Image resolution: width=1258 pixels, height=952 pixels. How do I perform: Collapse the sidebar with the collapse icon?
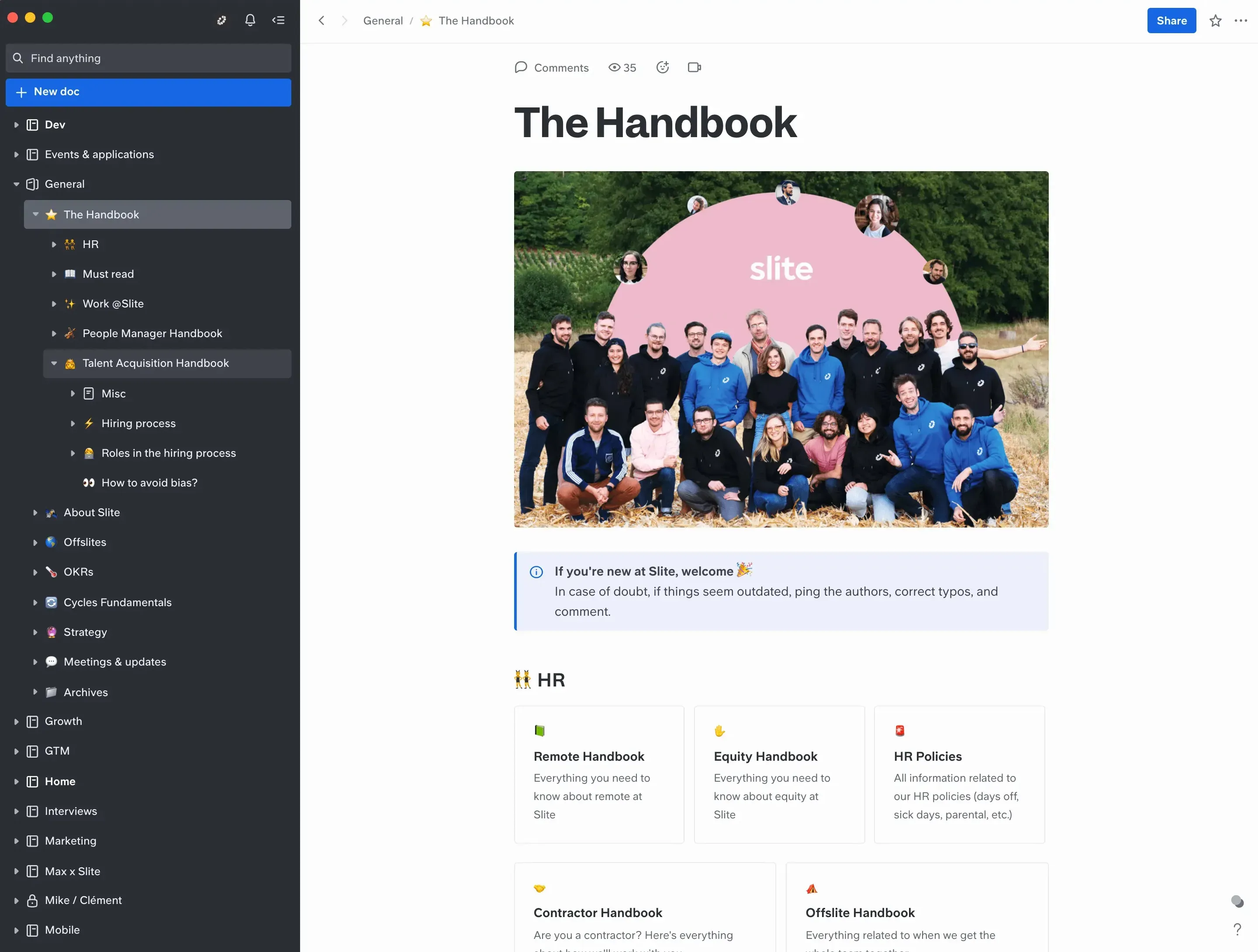pos(278,21)
